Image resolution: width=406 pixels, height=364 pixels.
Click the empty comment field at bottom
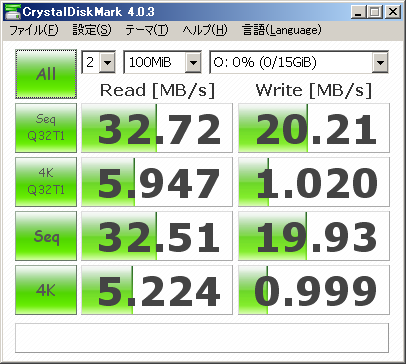point(202,338)
